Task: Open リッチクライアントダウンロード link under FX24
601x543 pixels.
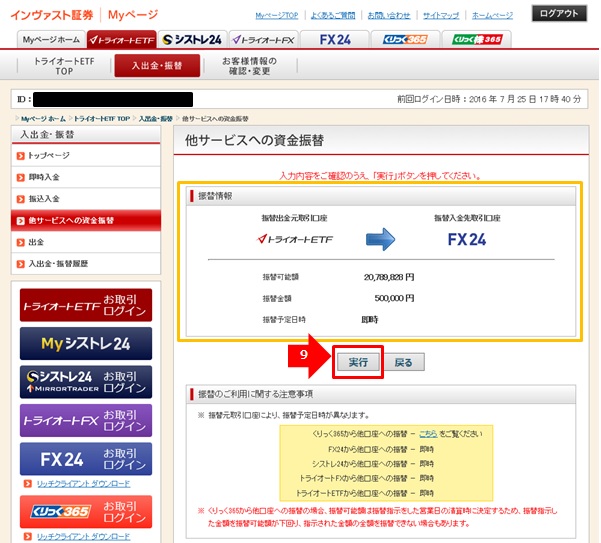Action: pyautogui.click(x=83, y=484)
